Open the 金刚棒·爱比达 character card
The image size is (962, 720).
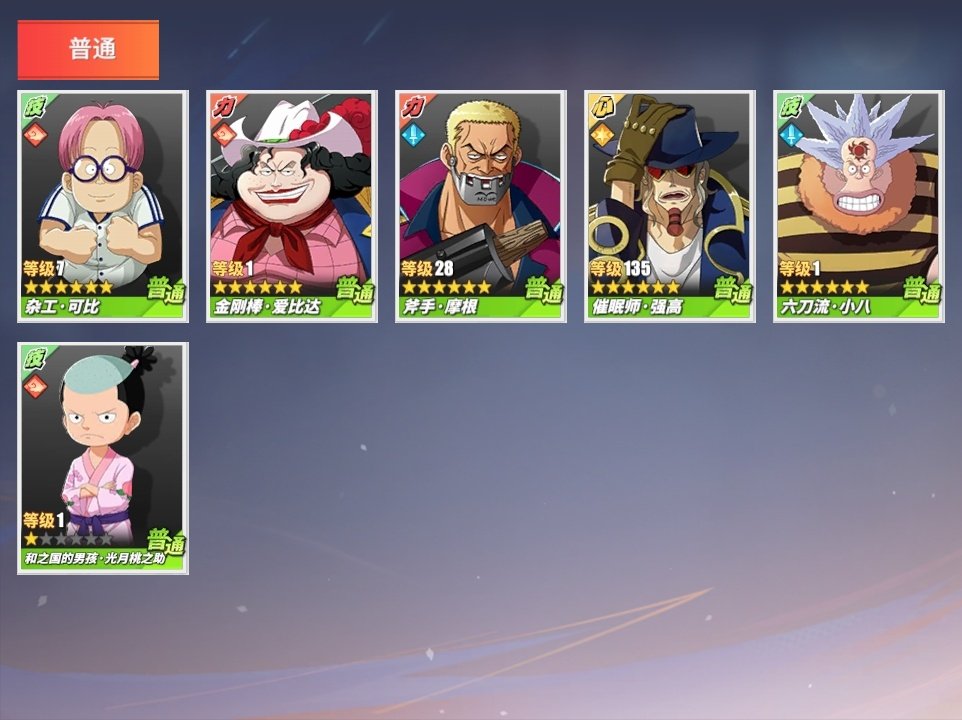click(292, 206)
